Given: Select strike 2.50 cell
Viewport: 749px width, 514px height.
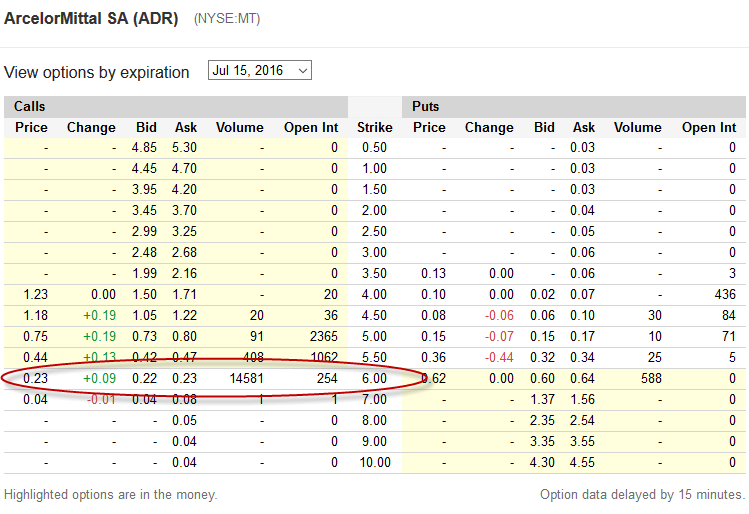Looking at the screenshot, I should pos(374,232).
